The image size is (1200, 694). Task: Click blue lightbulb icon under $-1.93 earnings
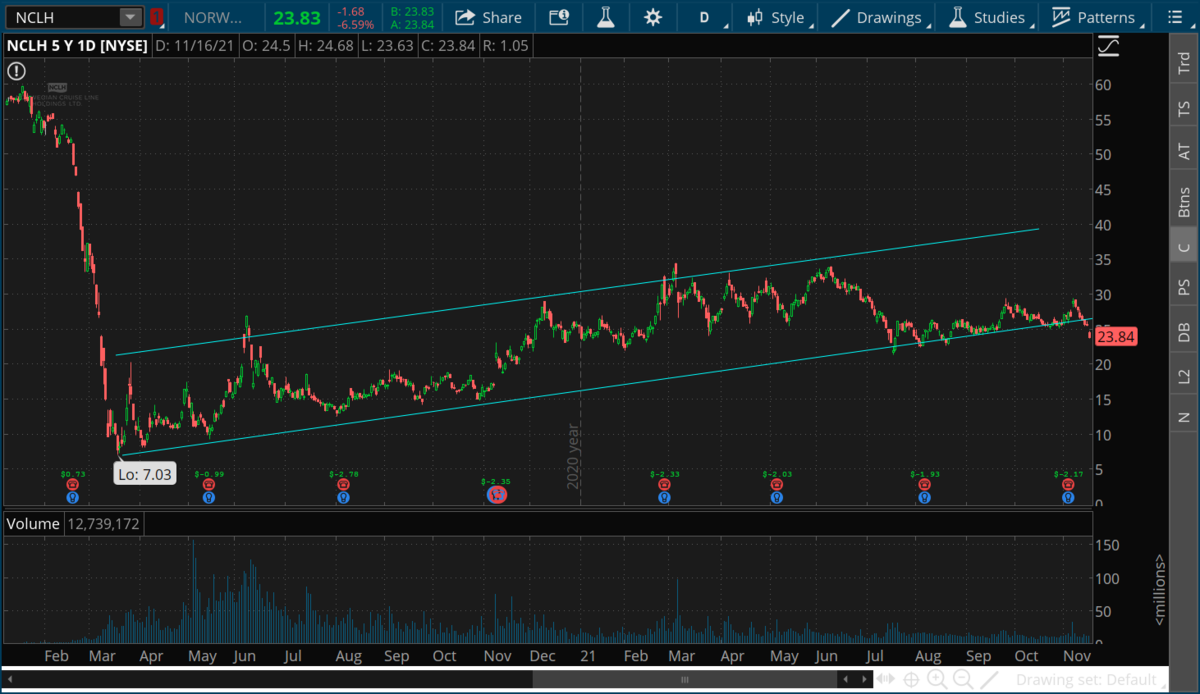[925, 497]
